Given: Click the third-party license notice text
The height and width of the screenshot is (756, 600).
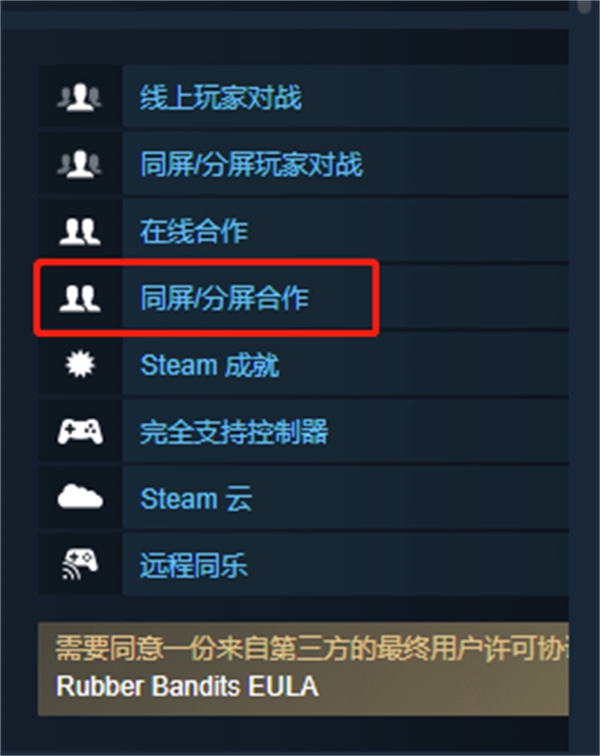Looking at the screenshot, I should click(313, 648).
